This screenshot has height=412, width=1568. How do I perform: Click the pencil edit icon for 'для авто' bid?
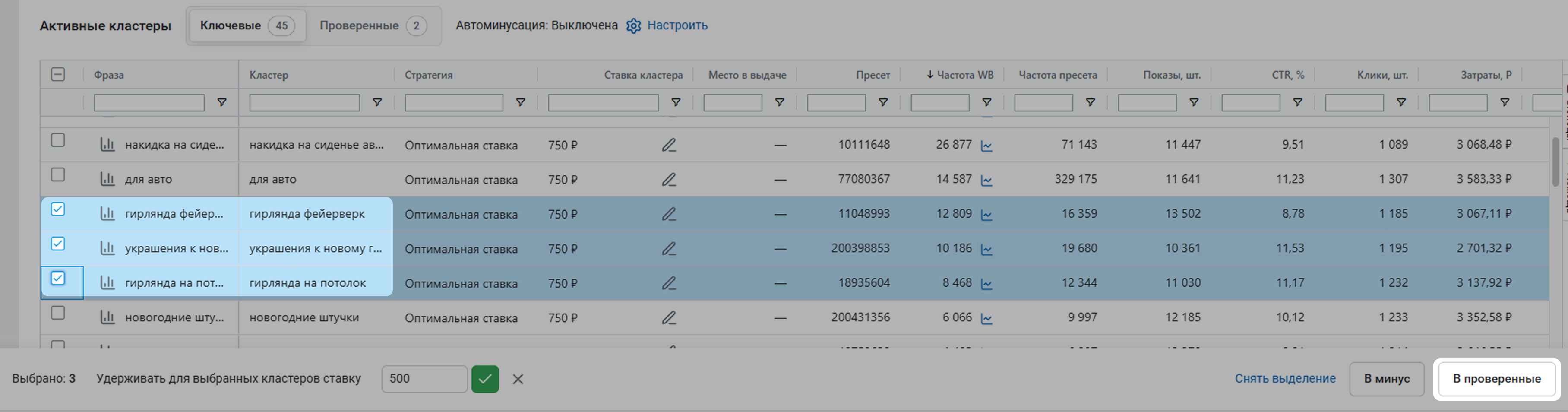(668, 180)
